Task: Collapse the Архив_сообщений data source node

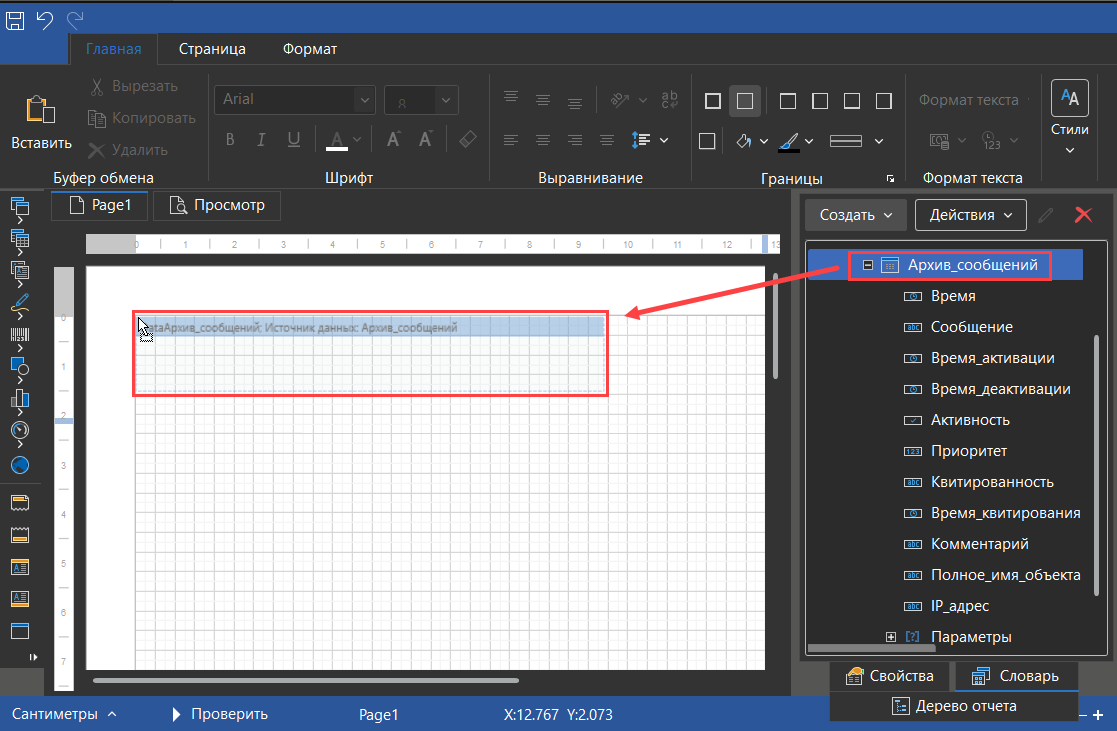Action: [x=868, y=265]
